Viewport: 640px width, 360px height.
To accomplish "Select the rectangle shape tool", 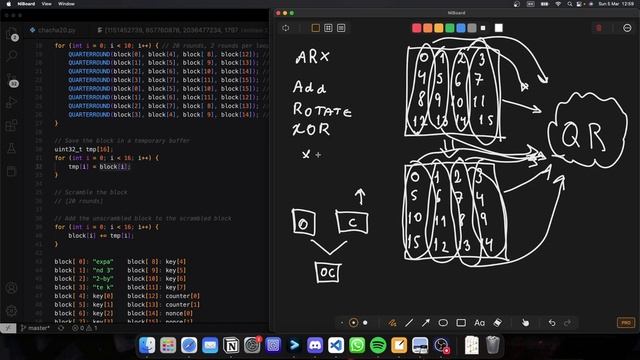I will coord(461,323).
